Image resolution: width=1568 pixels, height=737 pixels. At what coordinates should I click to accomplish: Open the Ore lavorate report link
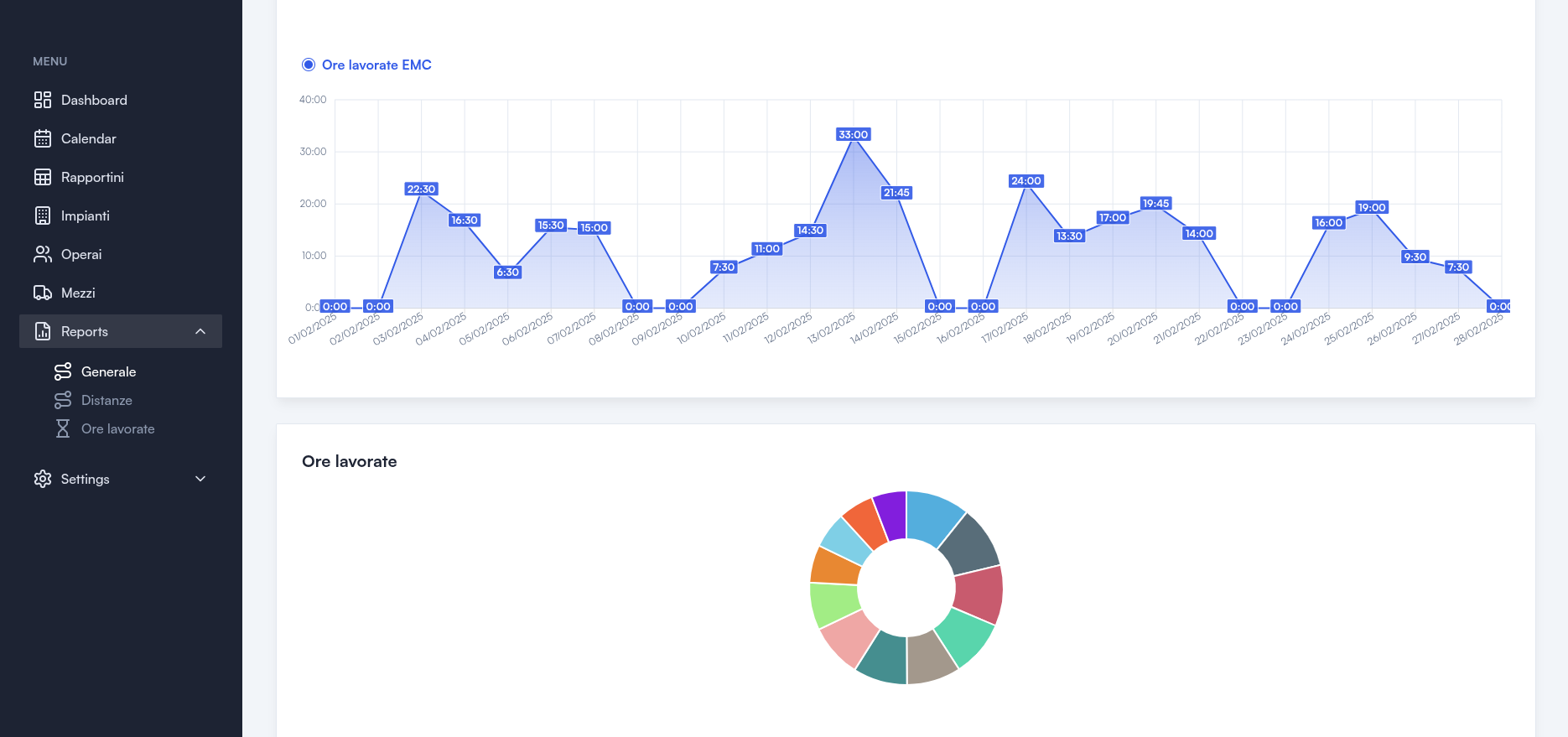point(118,428)
